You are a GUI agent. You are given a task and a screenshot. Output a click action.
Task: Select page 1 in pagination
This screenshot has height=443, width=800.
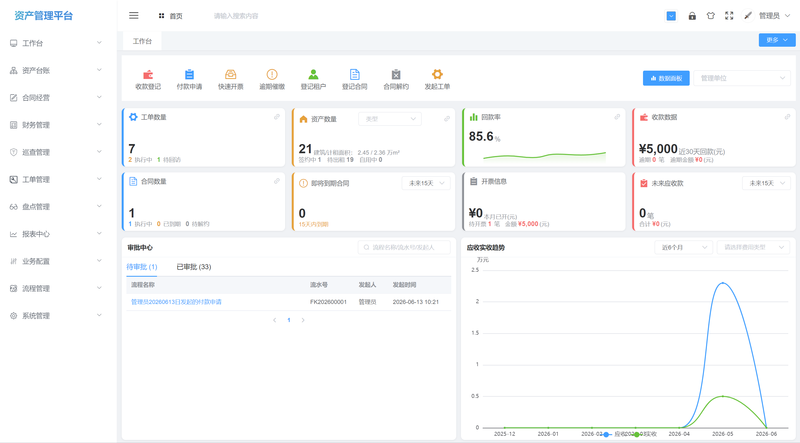(x=289, y=320)
